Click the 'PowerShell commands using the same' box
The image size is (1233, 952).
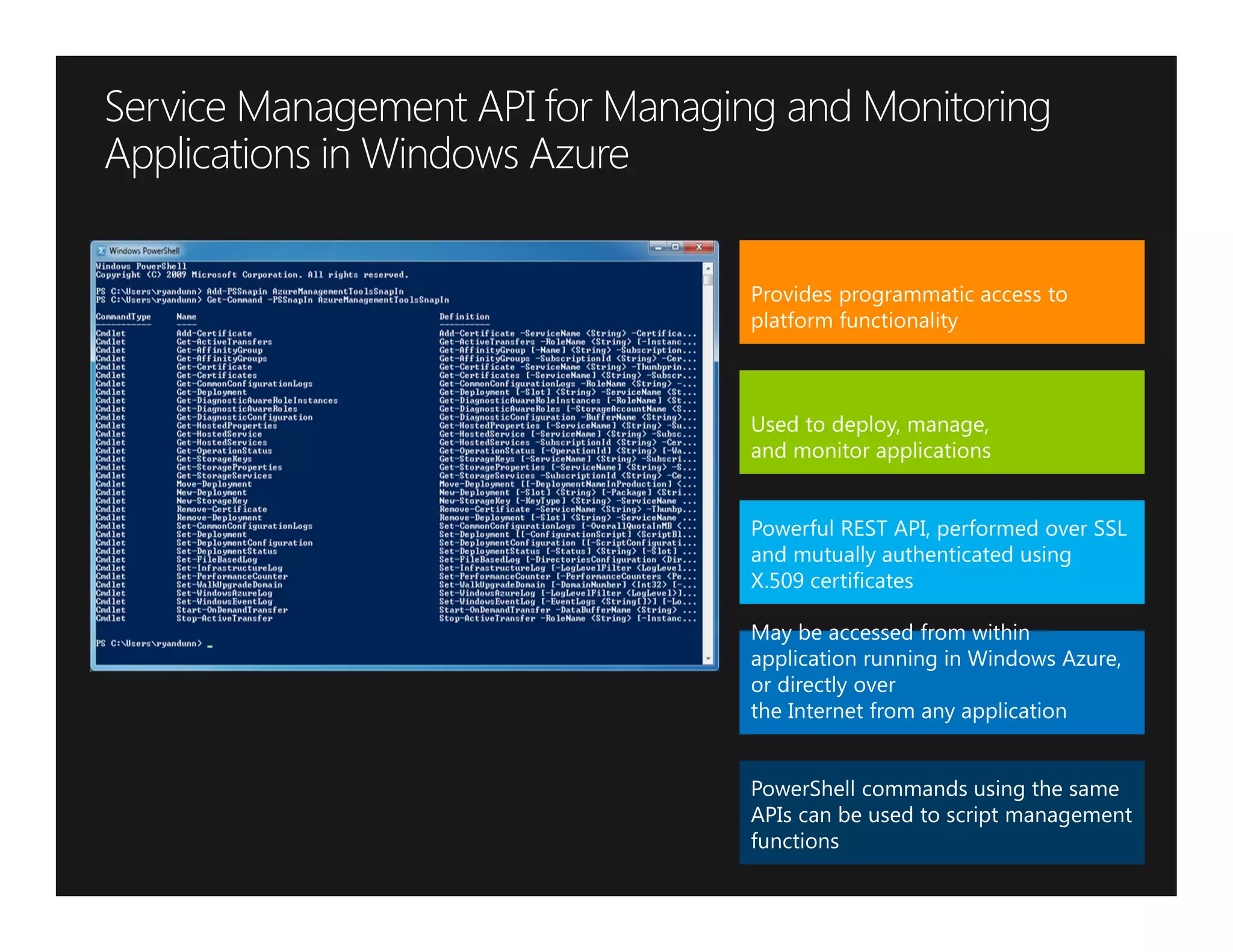coord(941,812)
